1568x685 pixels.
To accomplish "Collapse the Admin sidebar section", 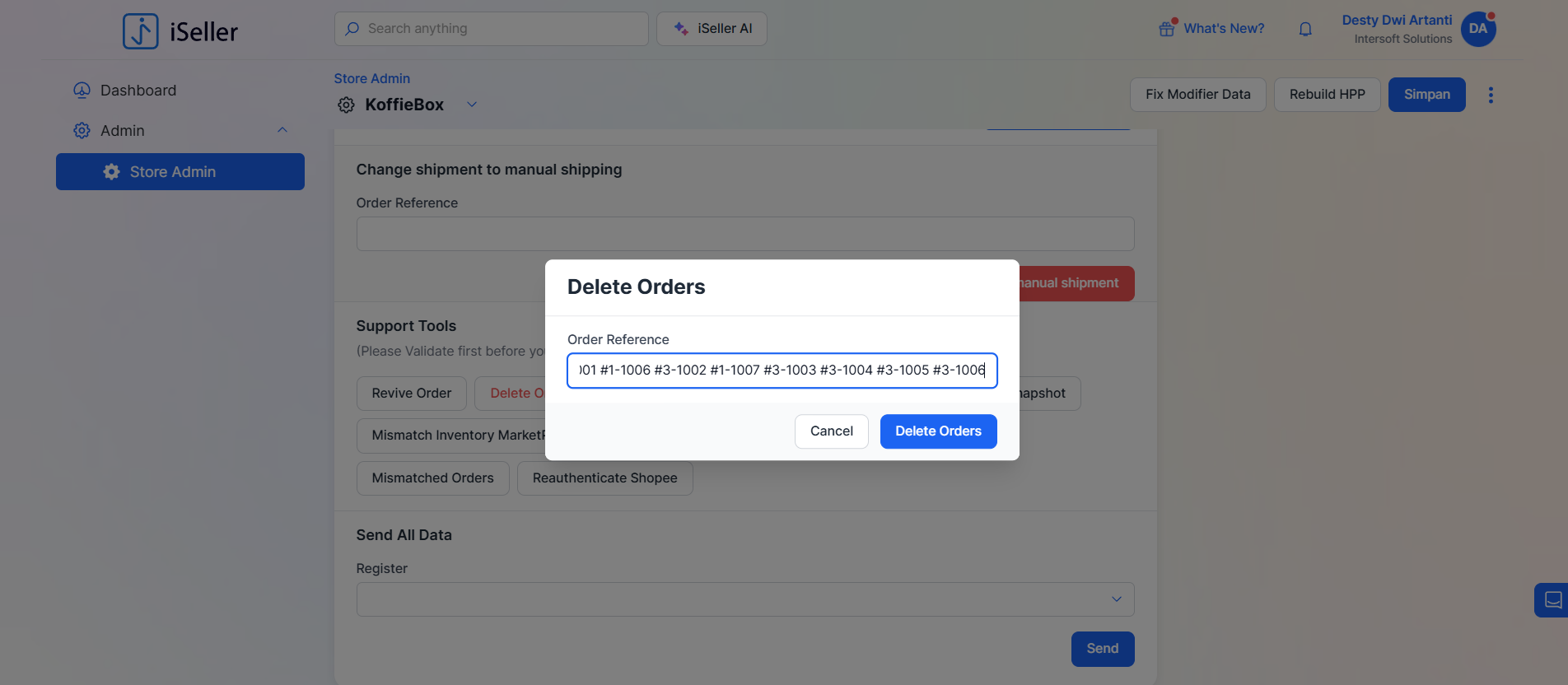I will 282,130.
